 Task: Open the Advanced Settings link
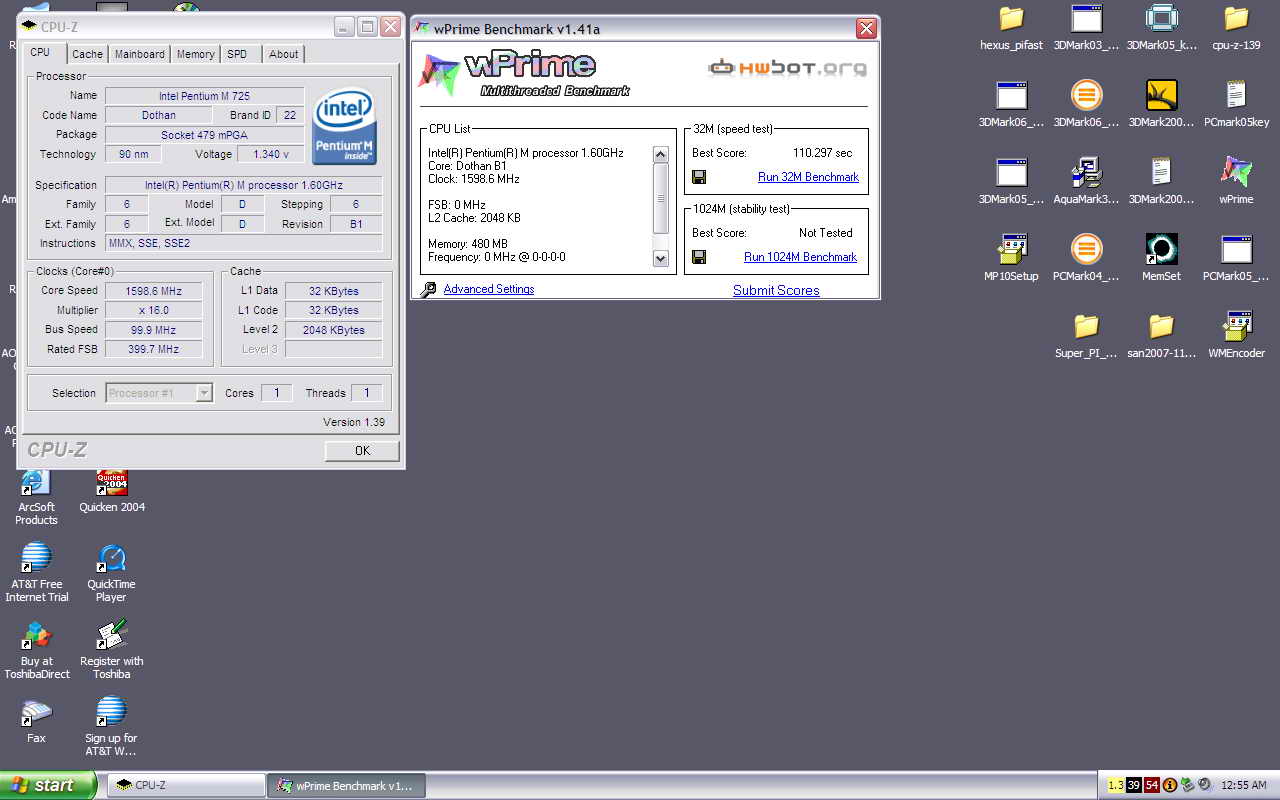click(x=488, y=289)
